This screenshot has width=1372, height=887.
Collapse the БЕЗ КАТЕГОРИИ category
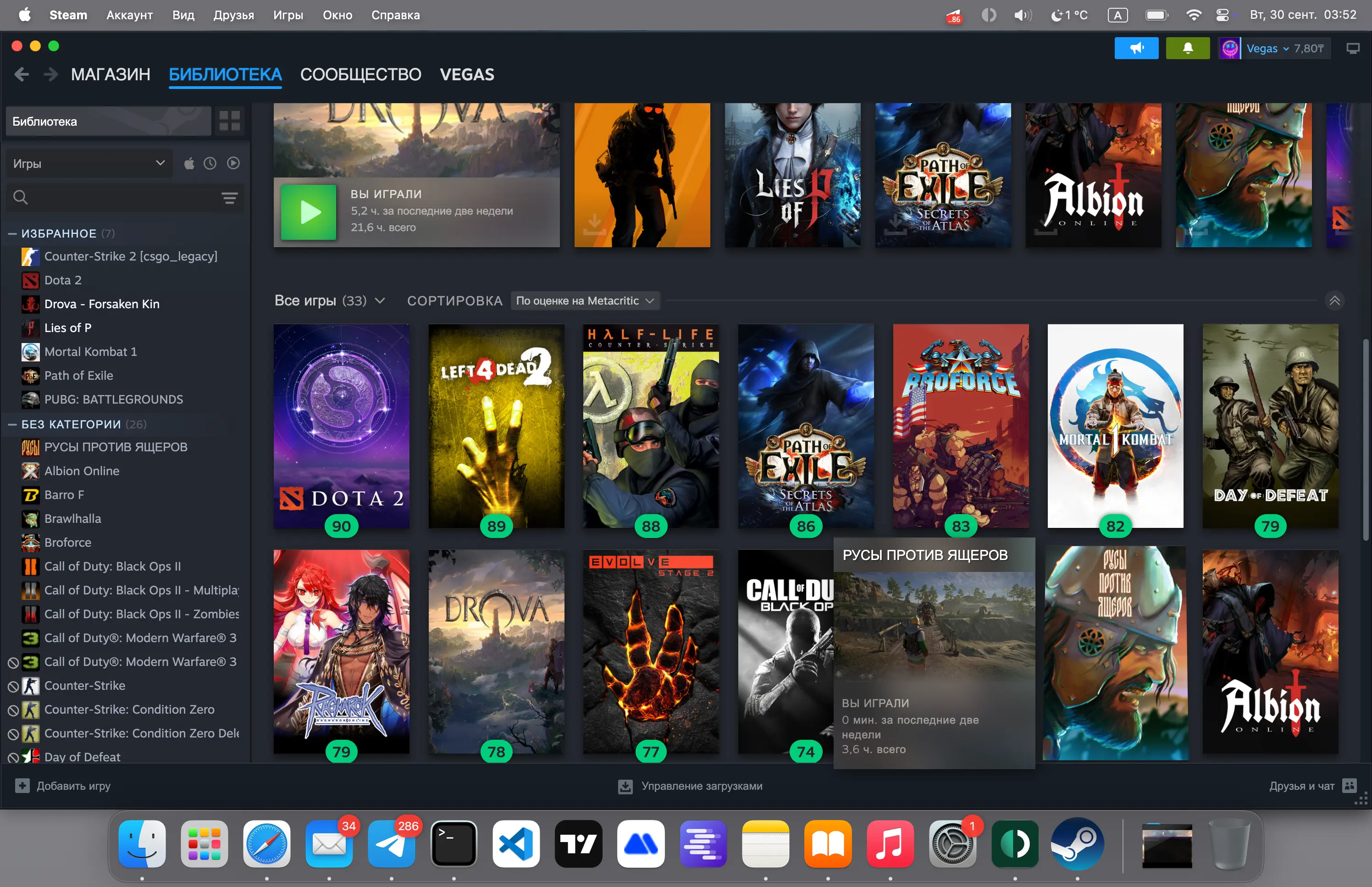click(12, 425)
